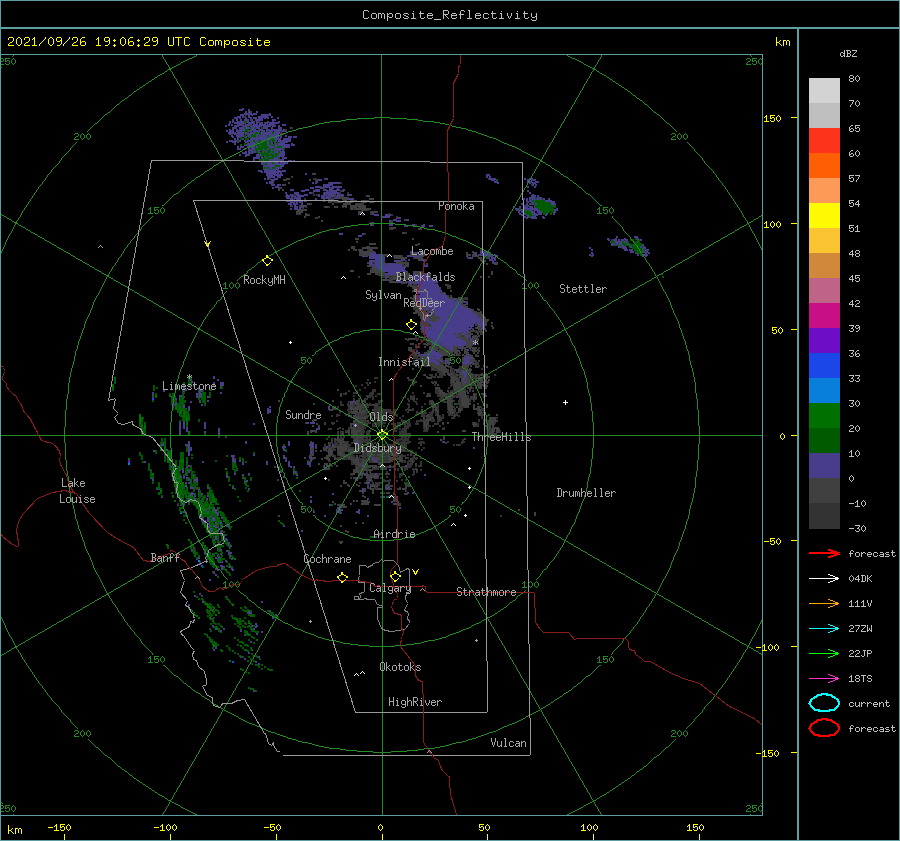Click the RedDeer city label
The height and width of the screenshot is (841, 900).
(424, 303)
